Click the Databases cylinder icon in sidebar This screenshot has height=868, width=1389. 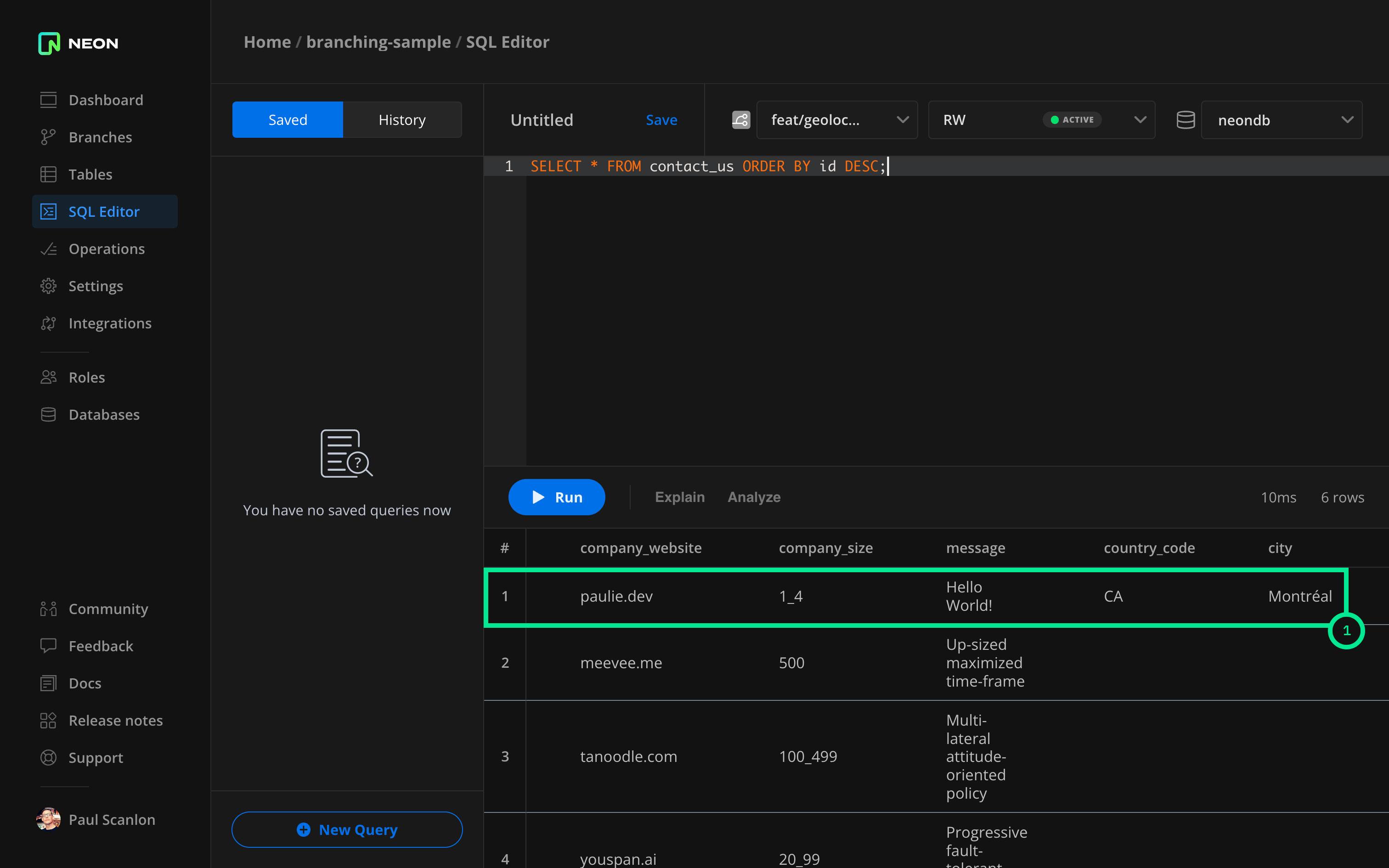48,414
